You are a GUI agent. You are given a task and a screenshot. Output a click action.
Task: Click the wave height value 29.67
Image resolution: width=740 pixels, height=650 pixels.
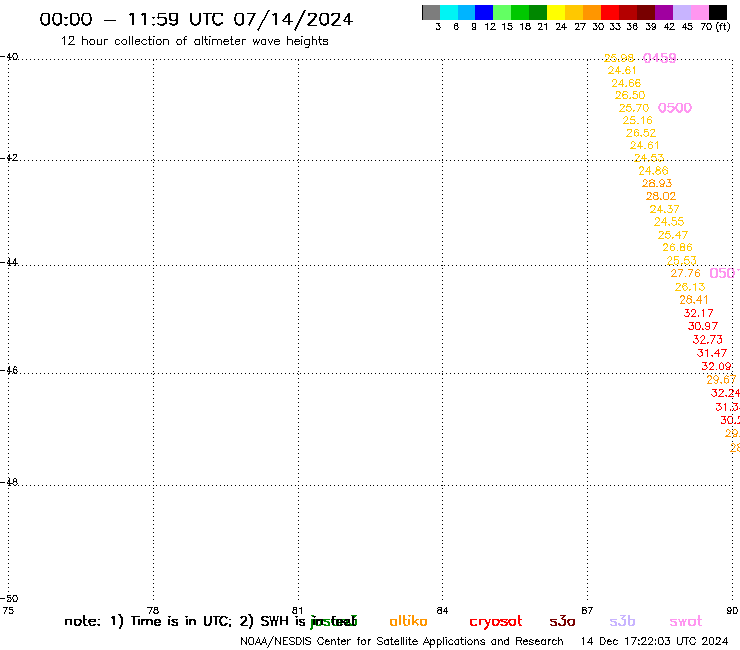coord(721,380)
